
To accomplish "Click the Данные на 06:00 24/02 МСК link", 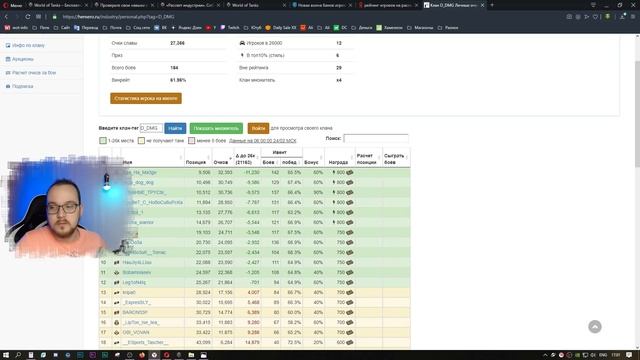I will [x=263, y=140].
